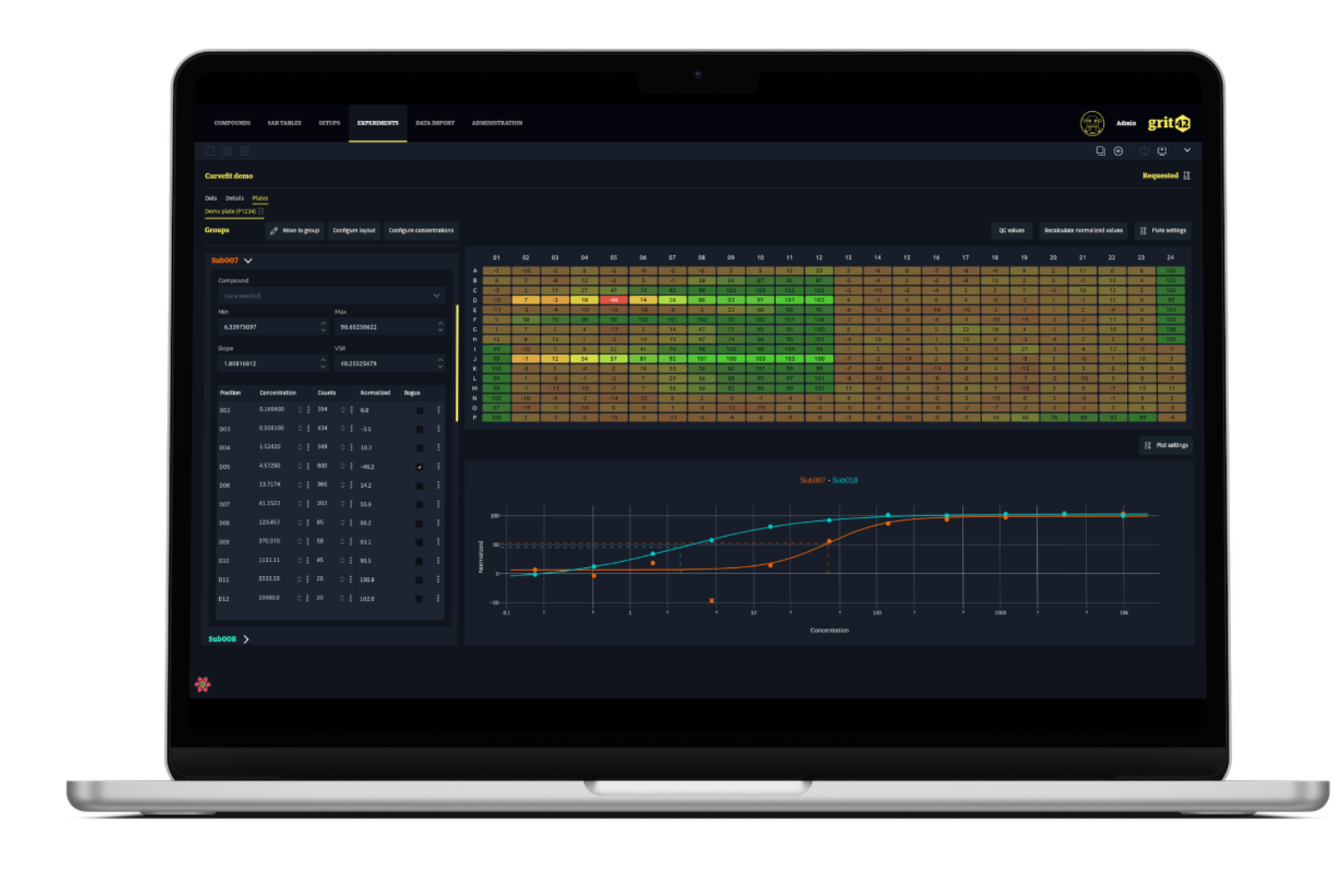1344x896 pixels.
Task: Click the copy/duplicate icon in toolbar
Action: (x=1100, y=151)
